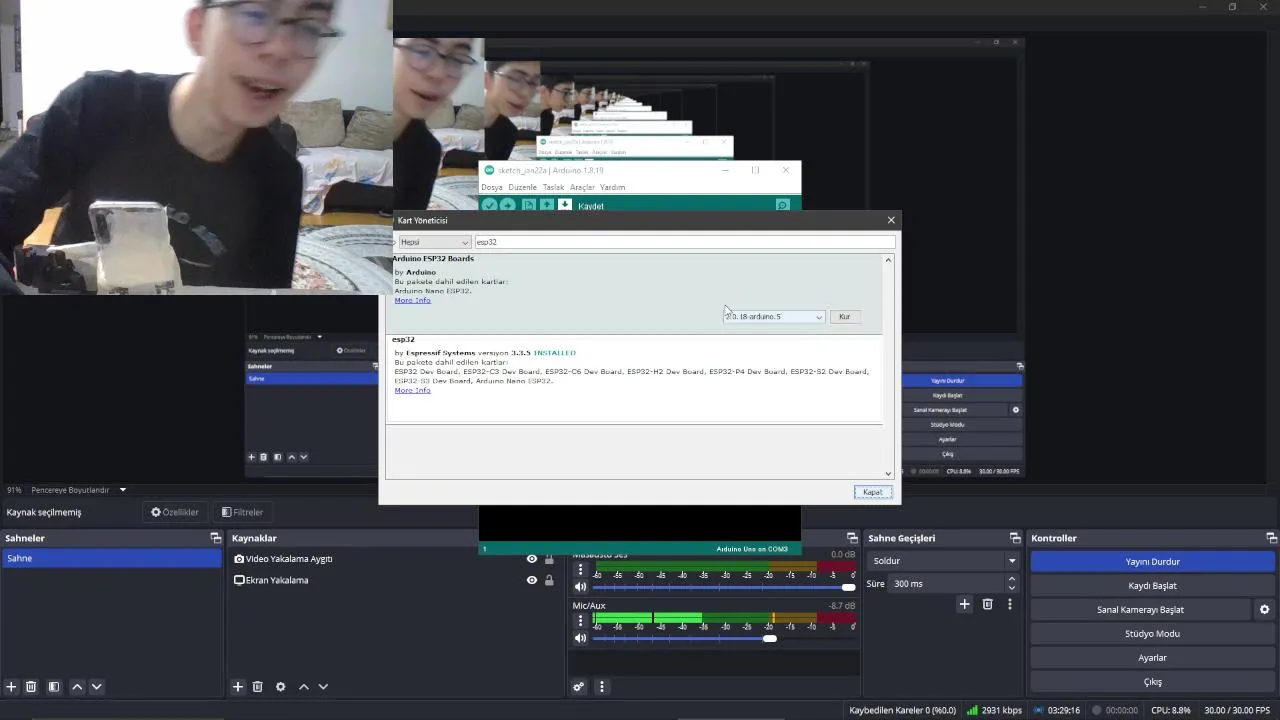Move scene up in Sahneler panel

tap(77, 687)
